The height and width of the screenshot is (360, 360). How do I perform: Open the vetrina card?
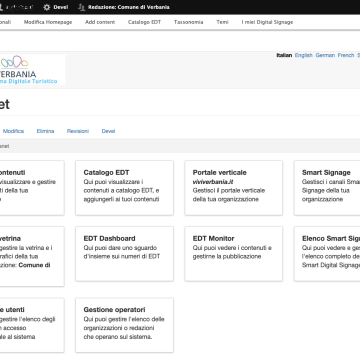pos(32,256)
